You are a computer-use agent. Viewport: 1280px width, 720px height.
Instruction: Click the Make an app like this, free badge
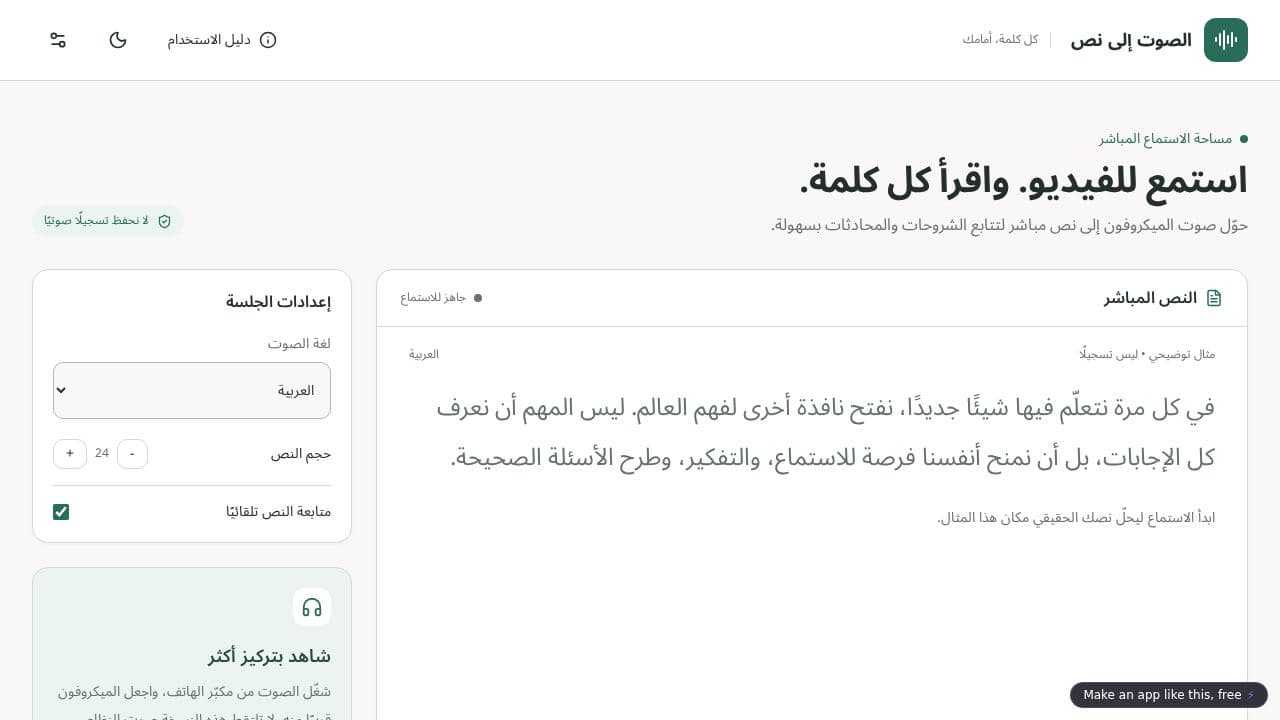[x=1169, y=695]
